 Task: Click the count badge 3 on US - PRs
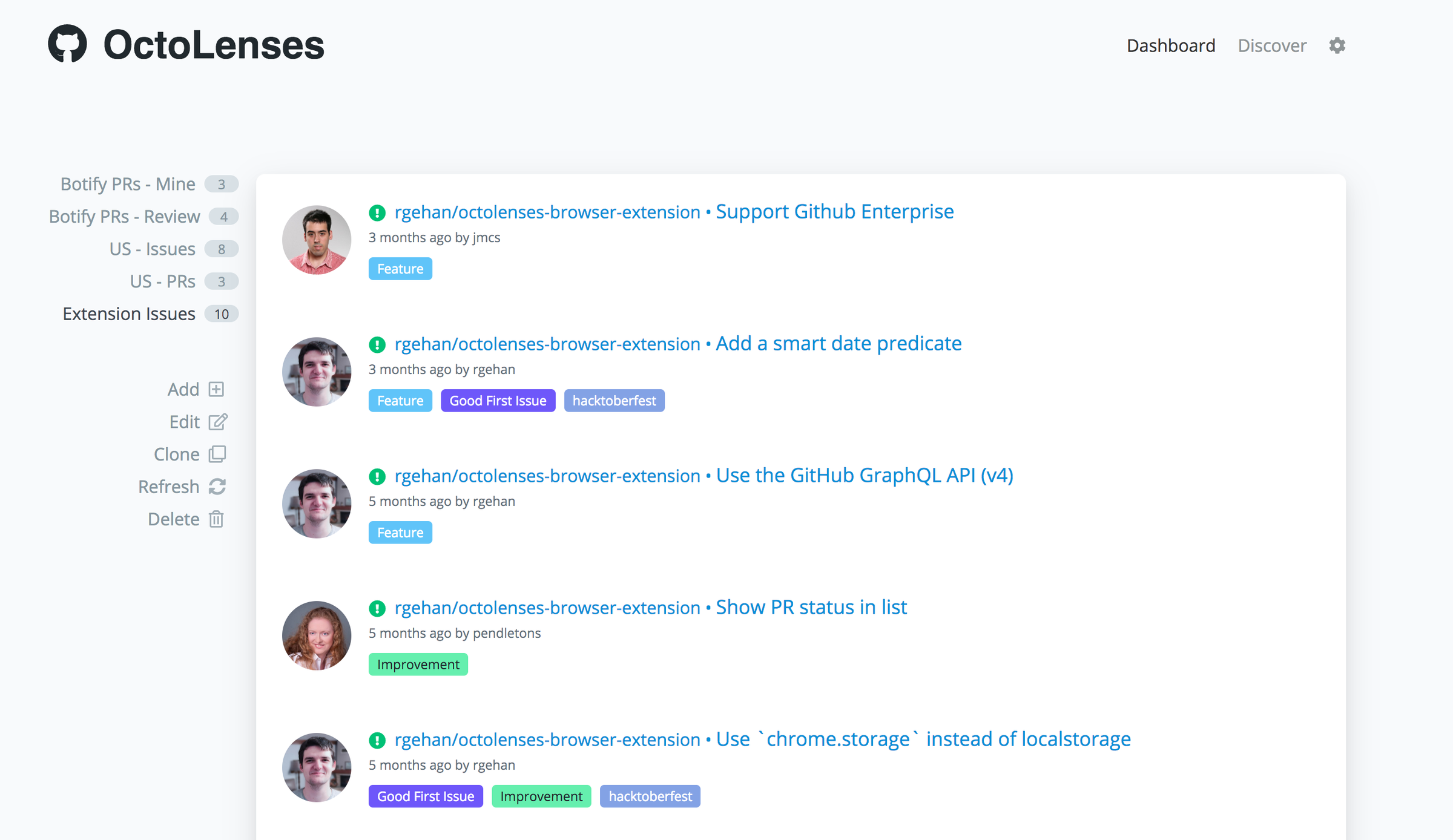[222, 281]
